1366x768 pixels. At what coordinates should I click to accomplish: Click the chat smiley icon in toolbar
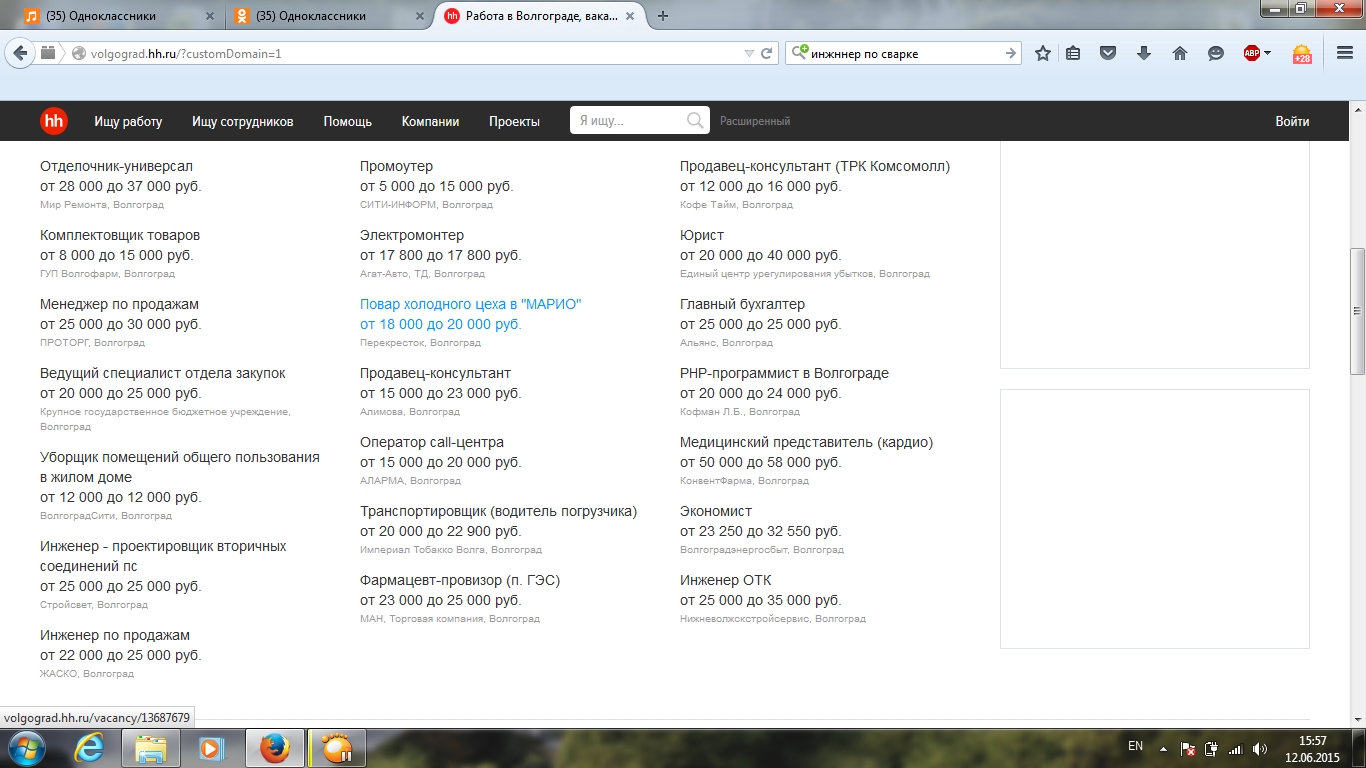point(1216,54)
